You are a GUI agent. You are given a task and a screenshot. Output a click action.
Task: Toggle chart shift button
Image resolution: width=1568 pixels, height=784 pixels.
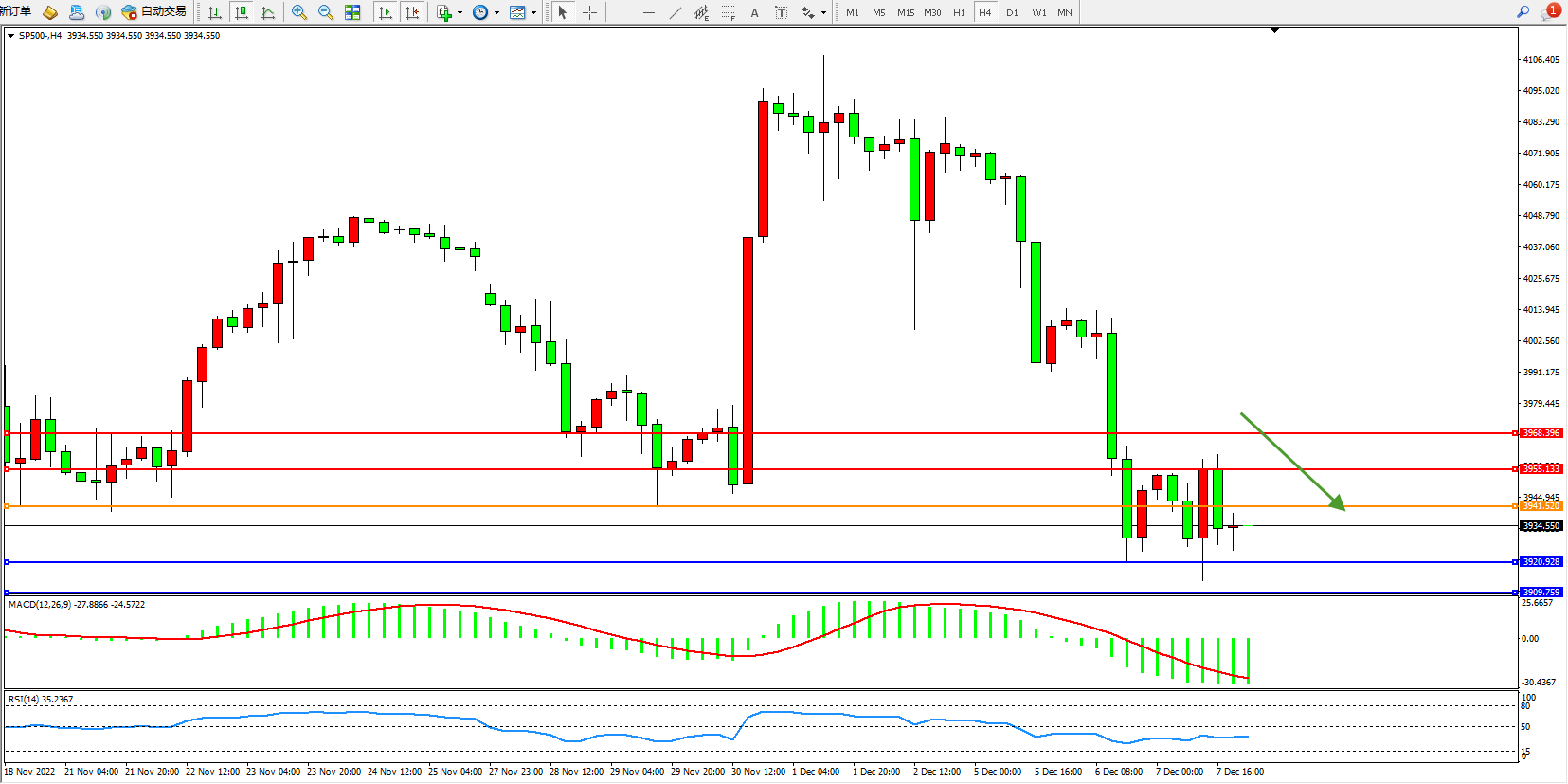[x=411, y=12]
